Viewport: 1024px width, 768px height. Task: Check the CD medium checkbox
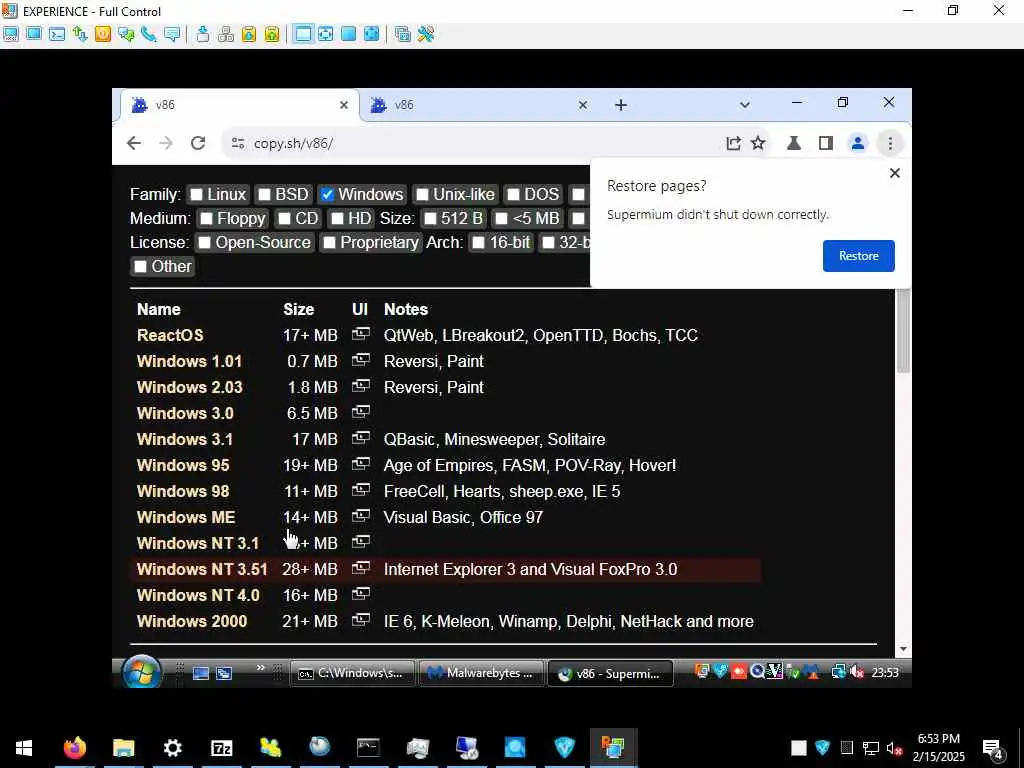pos(284,219)
